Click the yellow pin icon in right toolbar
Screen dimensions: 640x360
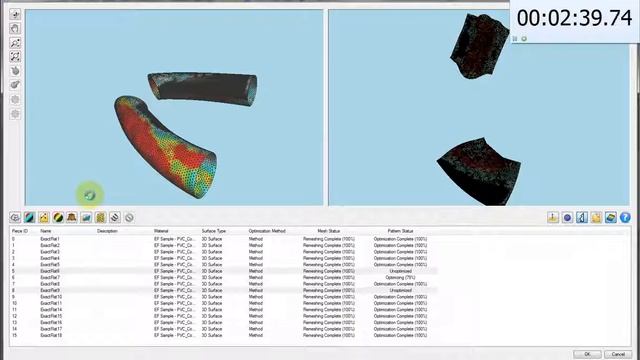click(x=553, y=218)
